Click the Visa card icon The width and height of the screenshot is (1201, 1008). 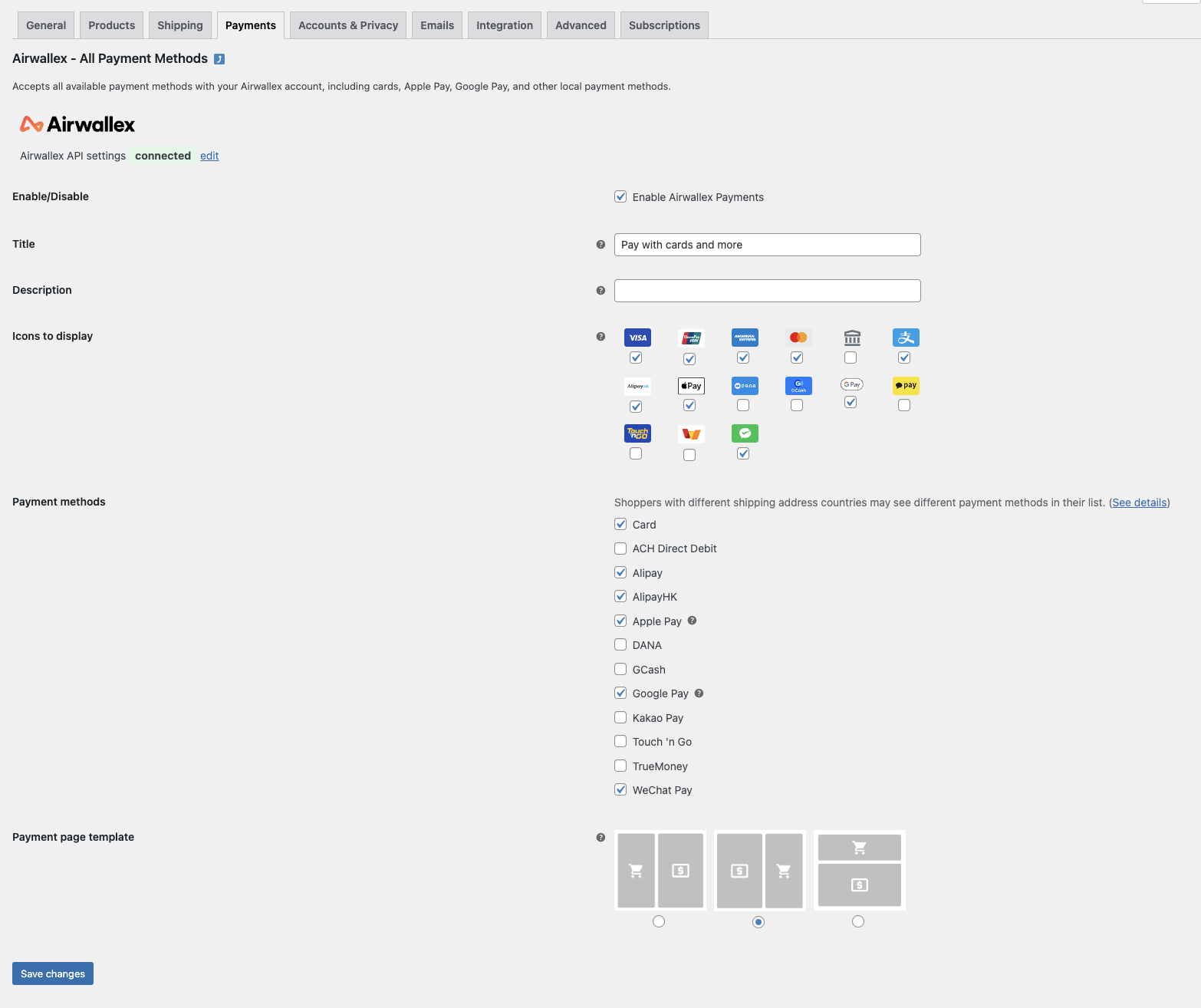point(637,337)
